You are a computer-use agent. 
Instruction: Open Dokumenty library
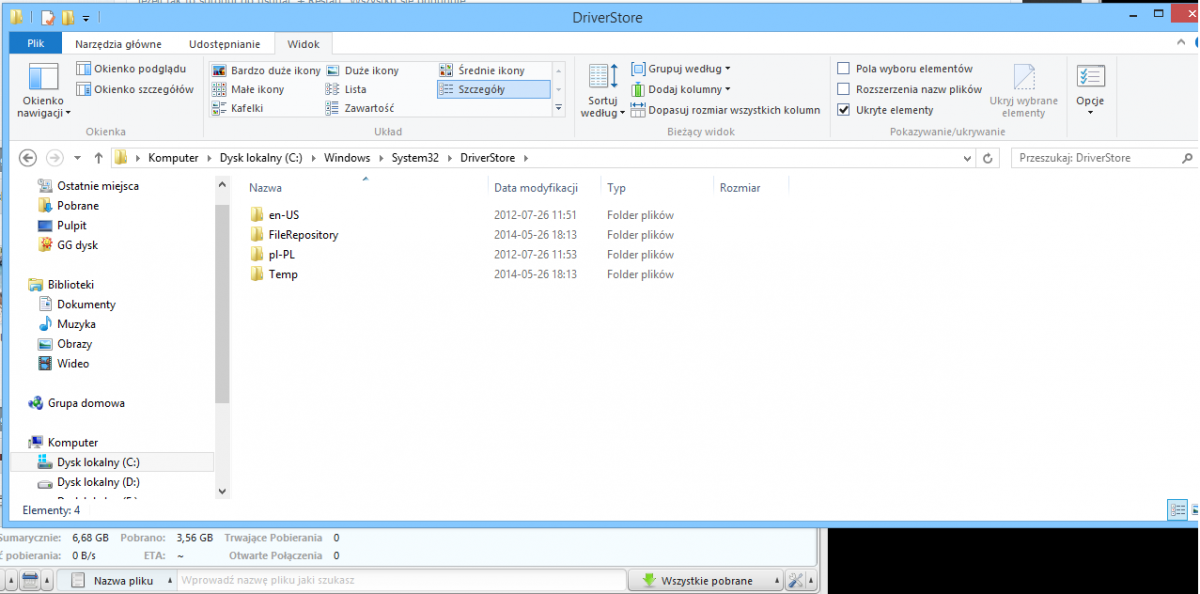[x=86, y=304]
